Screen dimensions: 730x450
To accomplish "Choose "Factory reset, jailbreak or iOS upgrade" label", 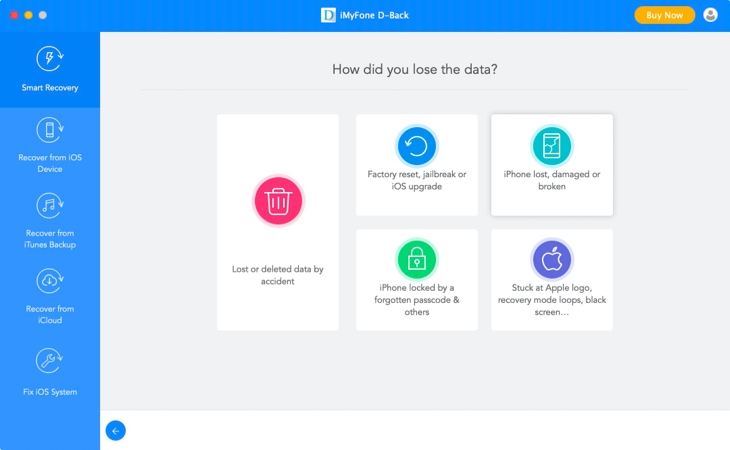I will click(417, 180).
